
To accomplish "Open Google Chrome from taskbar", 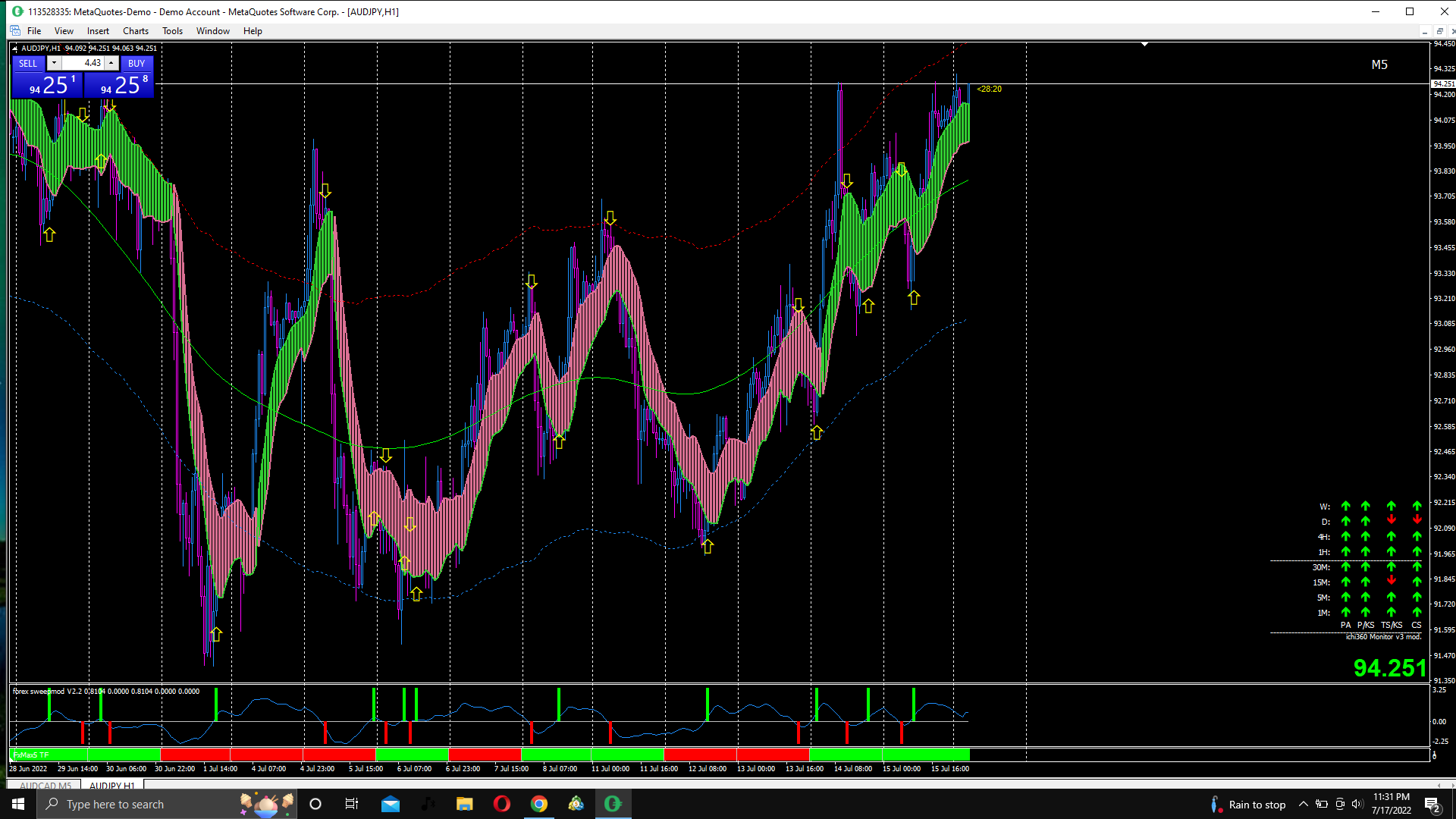I will tap(539, 804).
